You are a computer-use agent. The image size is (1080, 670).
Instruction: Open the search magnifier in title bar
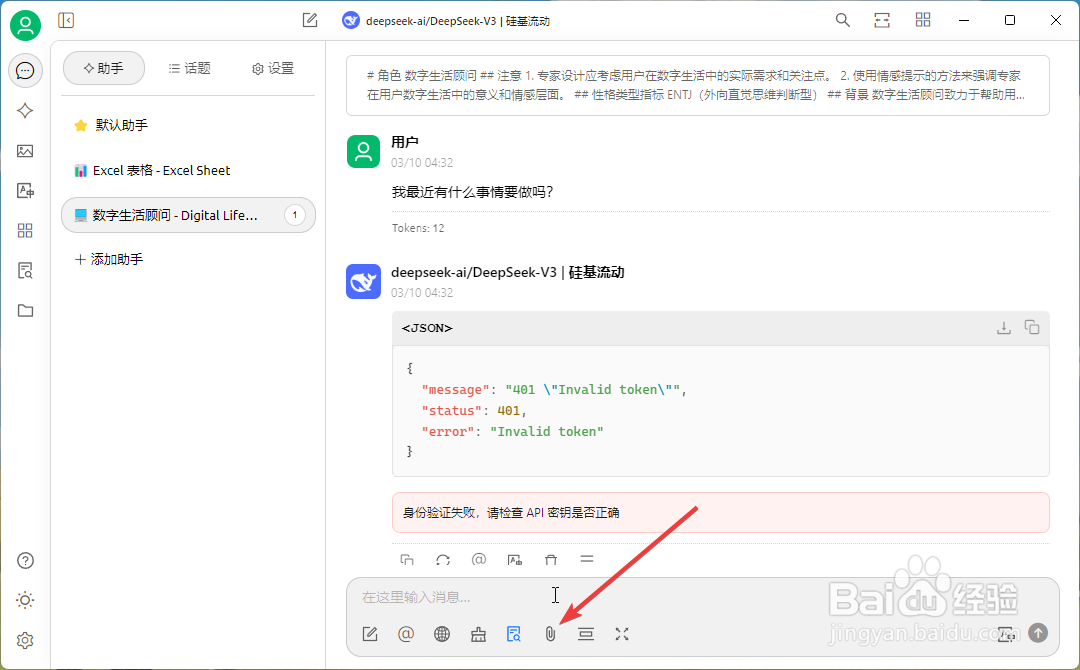pyautogui.click(x=842, y=21)
